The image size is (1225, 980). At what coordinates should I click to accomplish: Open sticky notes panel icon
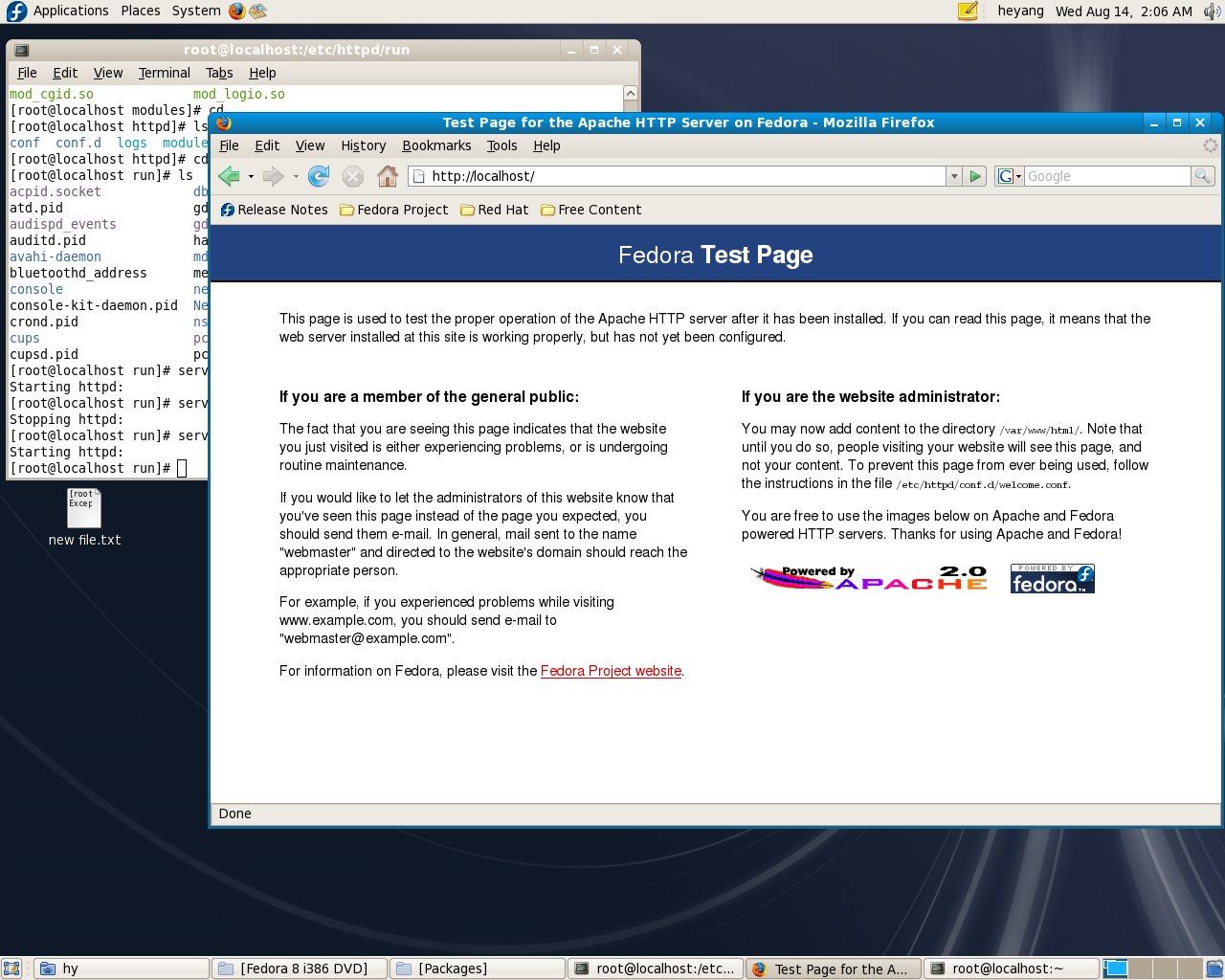(x=968, y=11)
